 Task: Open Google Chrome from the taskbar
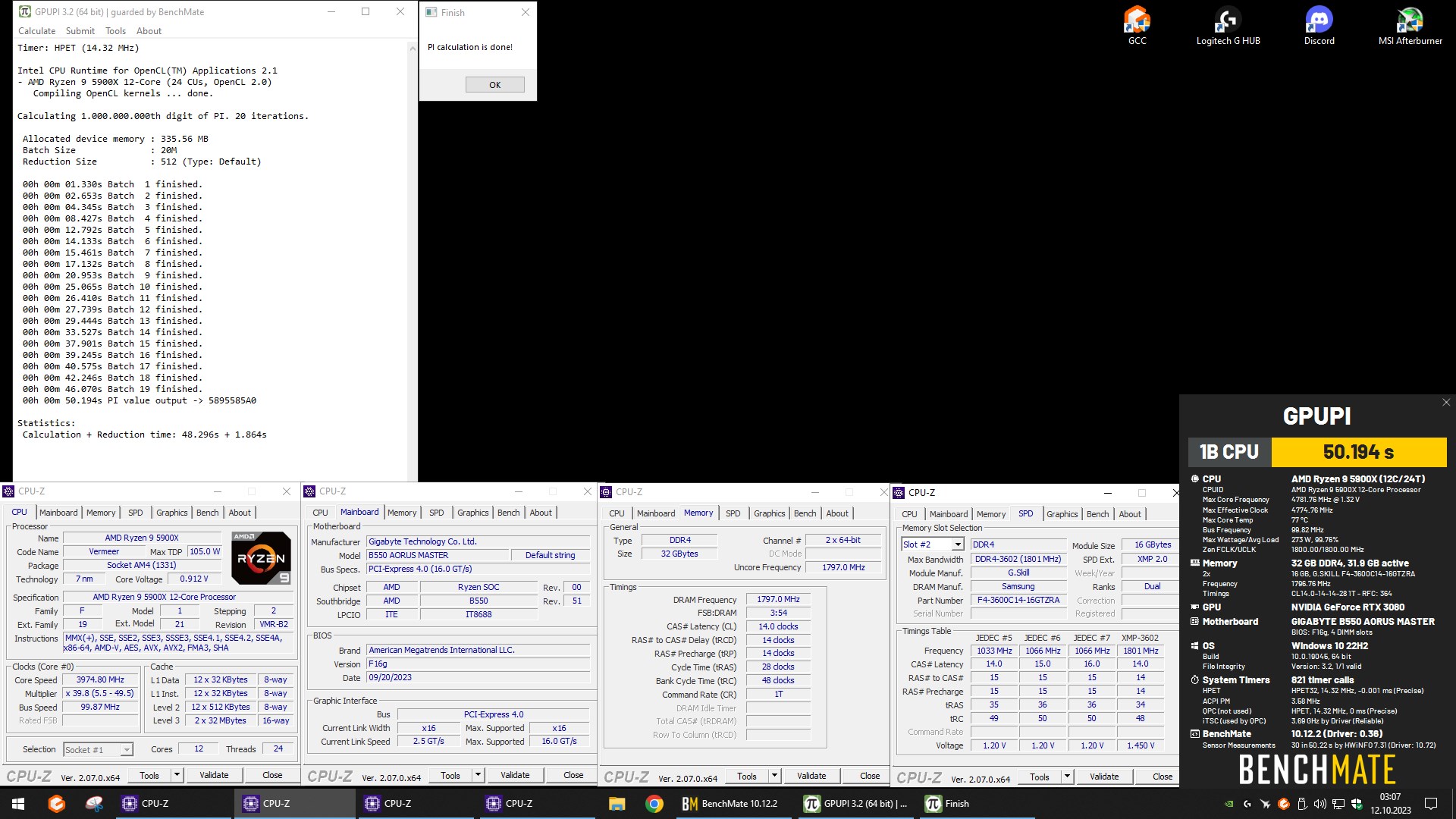tap(654, 804)
